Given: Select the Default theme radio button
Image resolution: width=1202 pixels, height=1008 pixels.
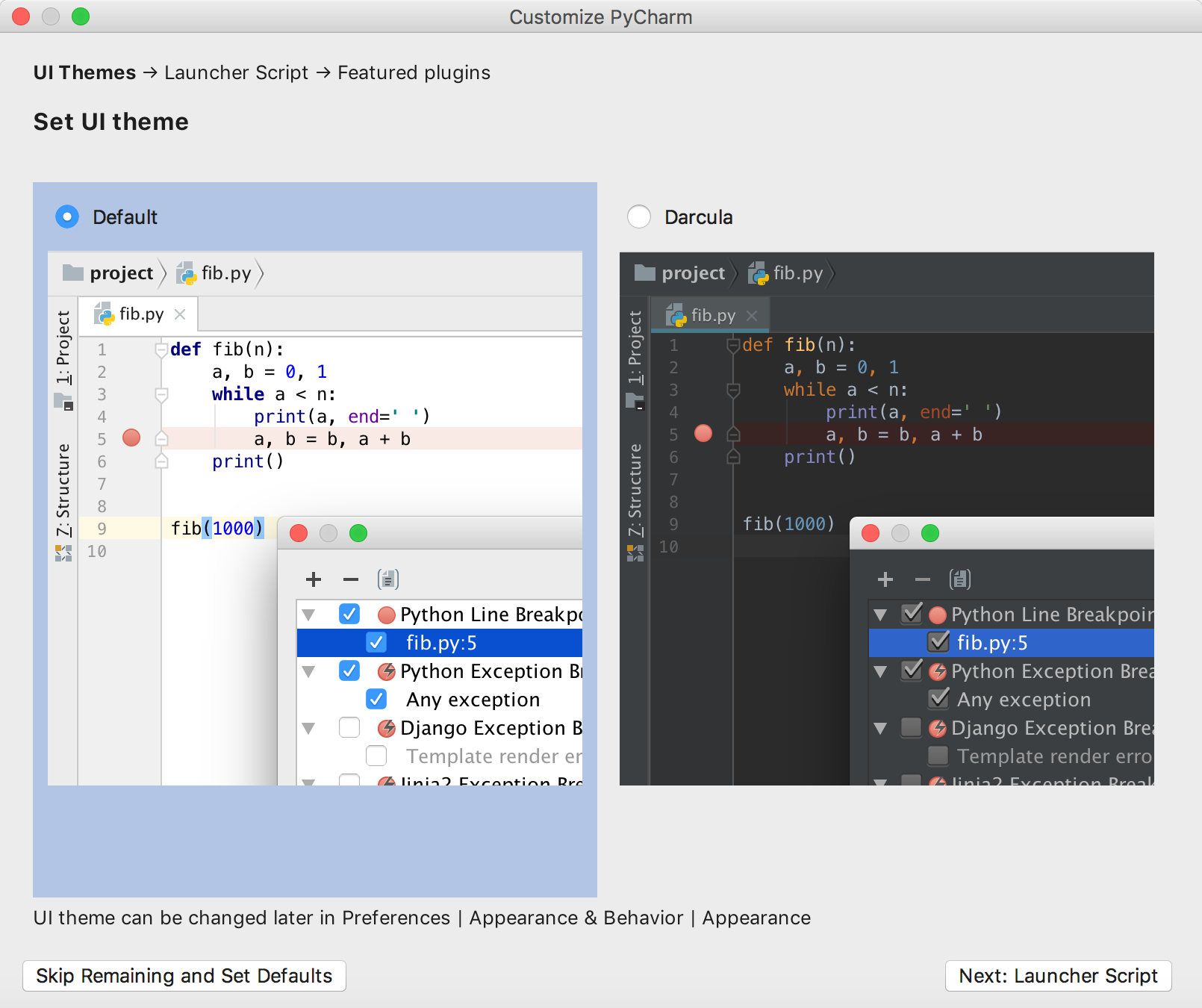Looking at the screenshot, I should coord(67,217).
